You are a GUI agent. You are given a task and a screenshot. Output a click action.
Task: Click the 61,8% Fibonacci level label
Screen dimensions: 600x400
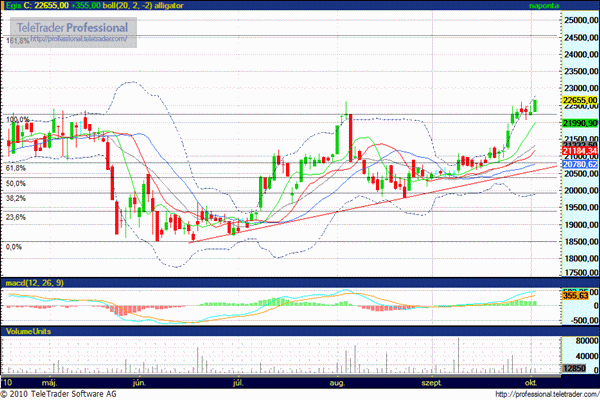[x=15, y=169]
